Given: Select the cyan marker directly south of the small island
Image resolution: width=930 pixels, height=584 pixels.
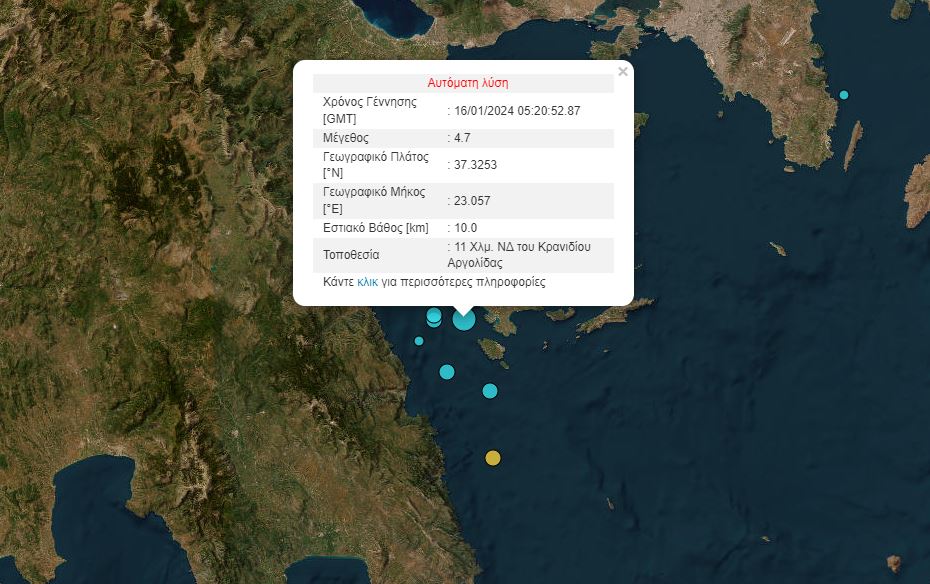Looking at the screenshot, I should [x=490, y=391].
